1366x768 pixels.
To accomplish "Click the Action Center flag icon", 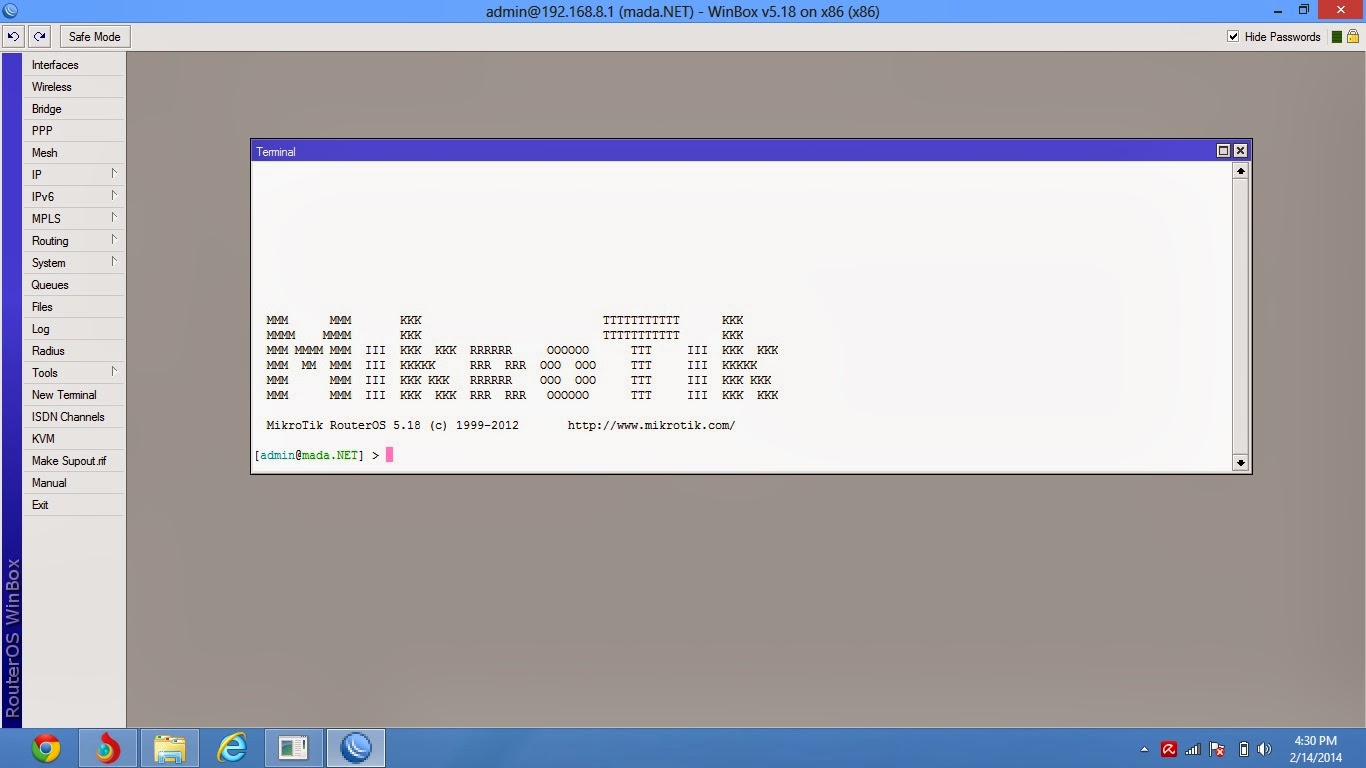I will [x=1217, y=749].
